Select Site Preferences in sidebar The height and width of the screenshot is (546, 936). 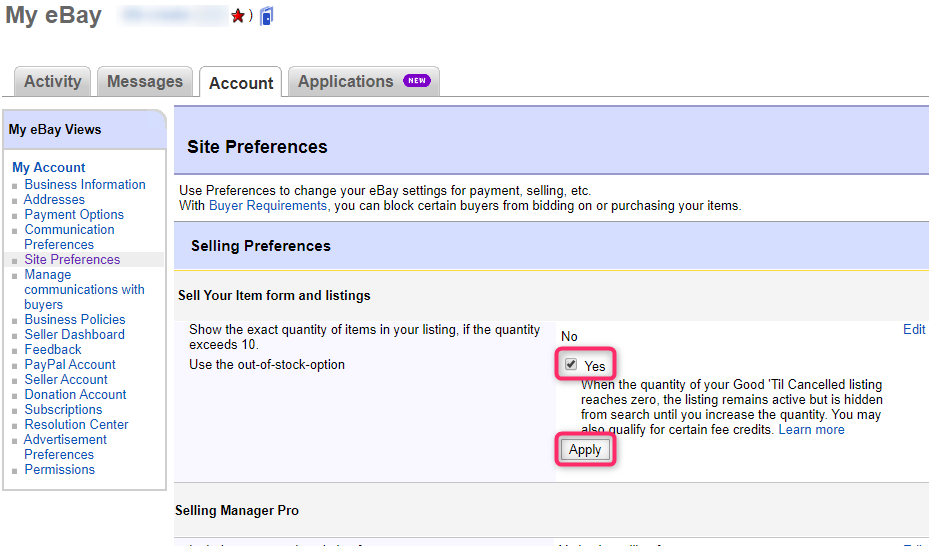tap(72, 260)
